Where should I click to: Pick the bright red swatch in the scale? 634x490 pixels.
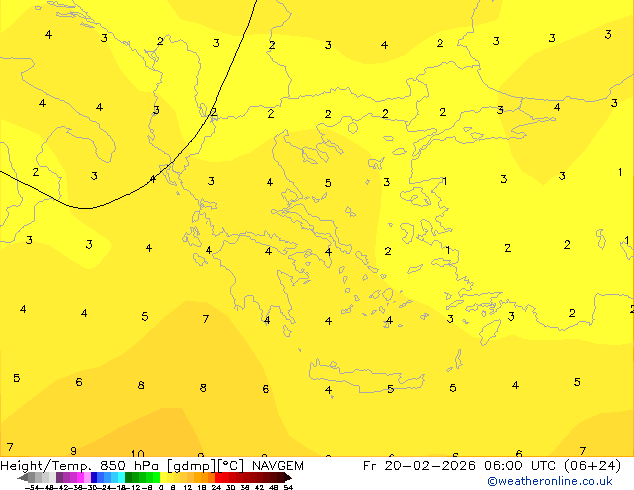pos(218,478)
